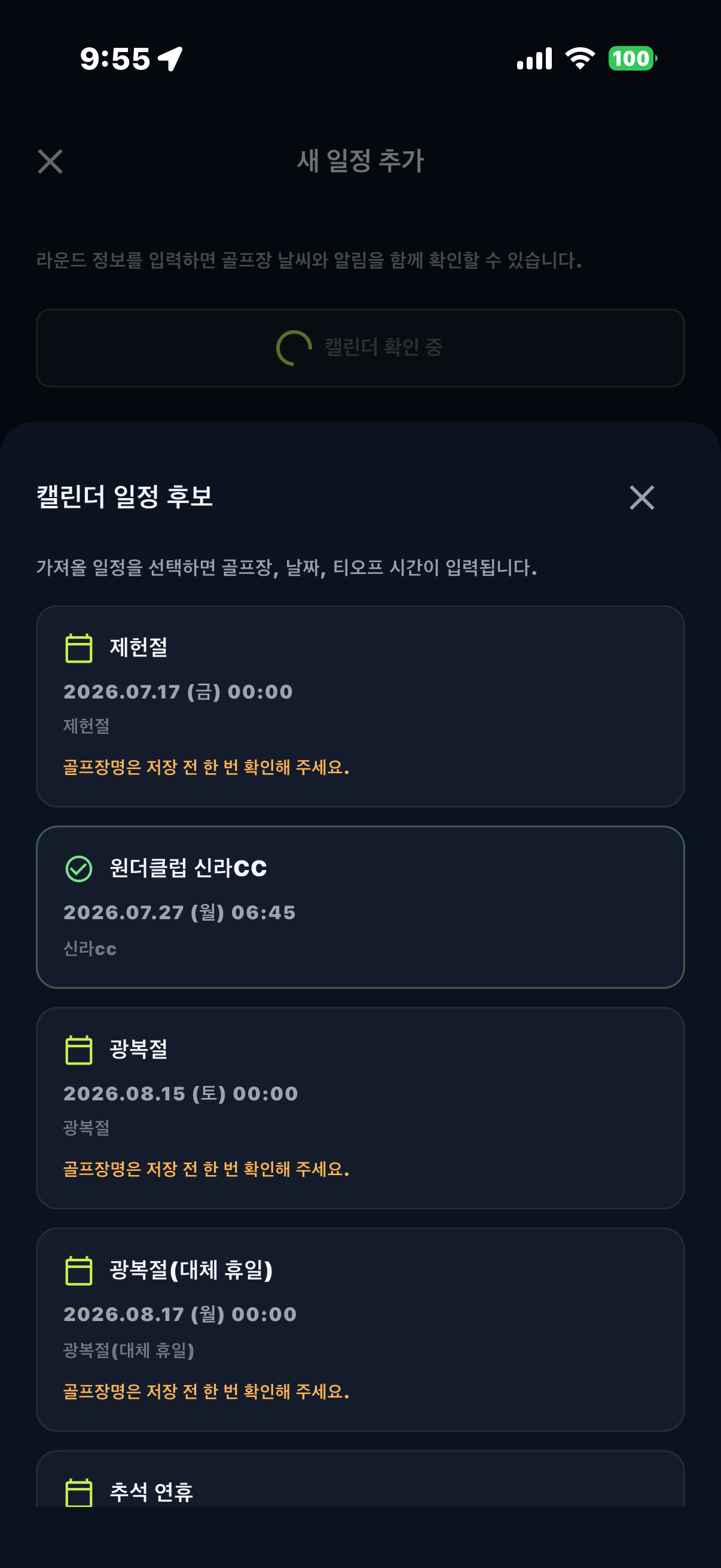Close the 캘린더 일정 후보 sheet

pyautogui.click(x=641, y=498)
